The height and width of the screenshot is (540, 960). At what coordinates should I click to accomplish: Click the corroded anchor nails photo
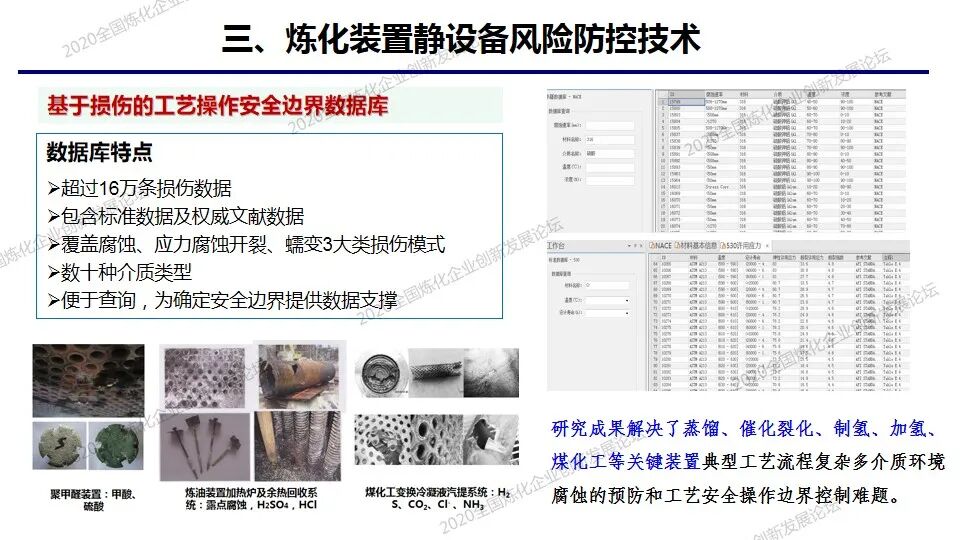(x=205, y=446)
